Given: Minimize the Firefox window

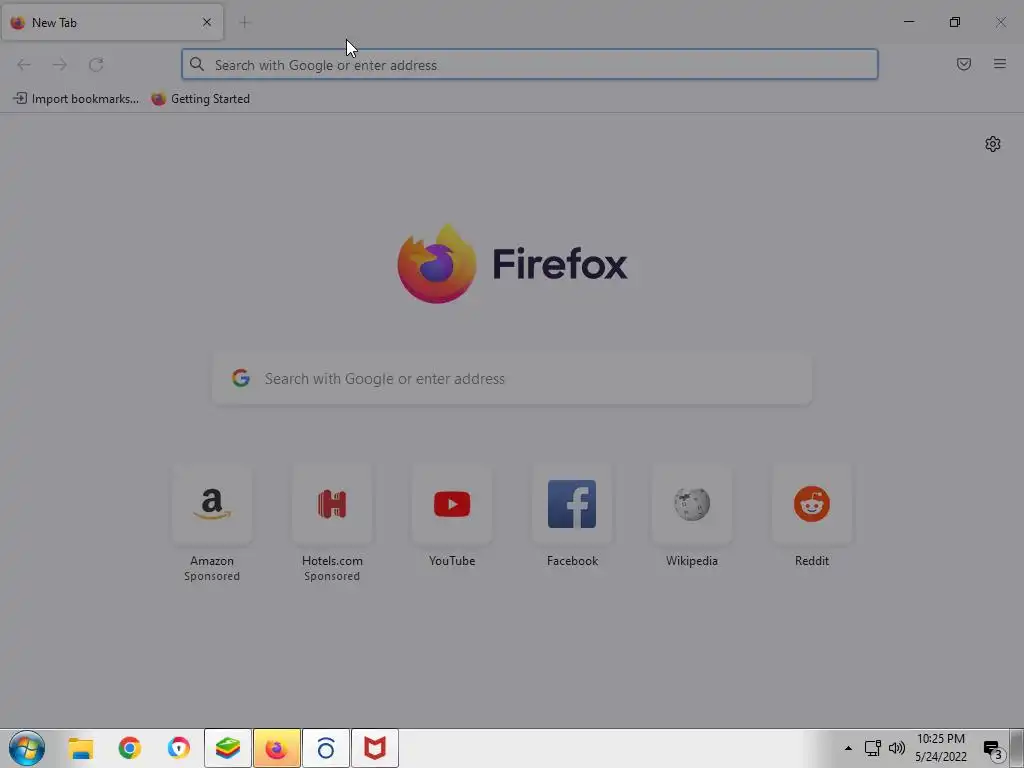Looking at the screenshot, I should click(908, 22).
